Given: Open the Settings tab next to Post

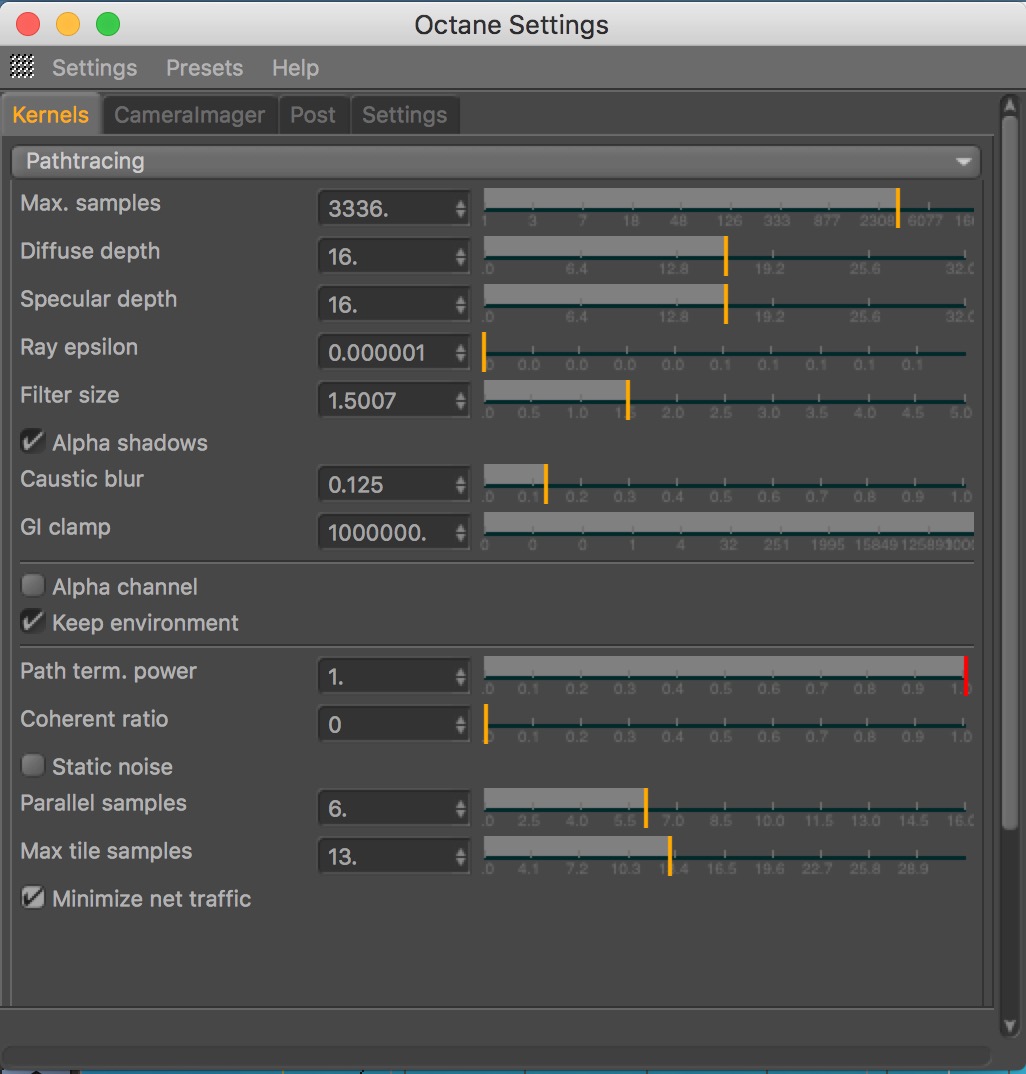Looking at the screenshot, I should tap(404, 114).
